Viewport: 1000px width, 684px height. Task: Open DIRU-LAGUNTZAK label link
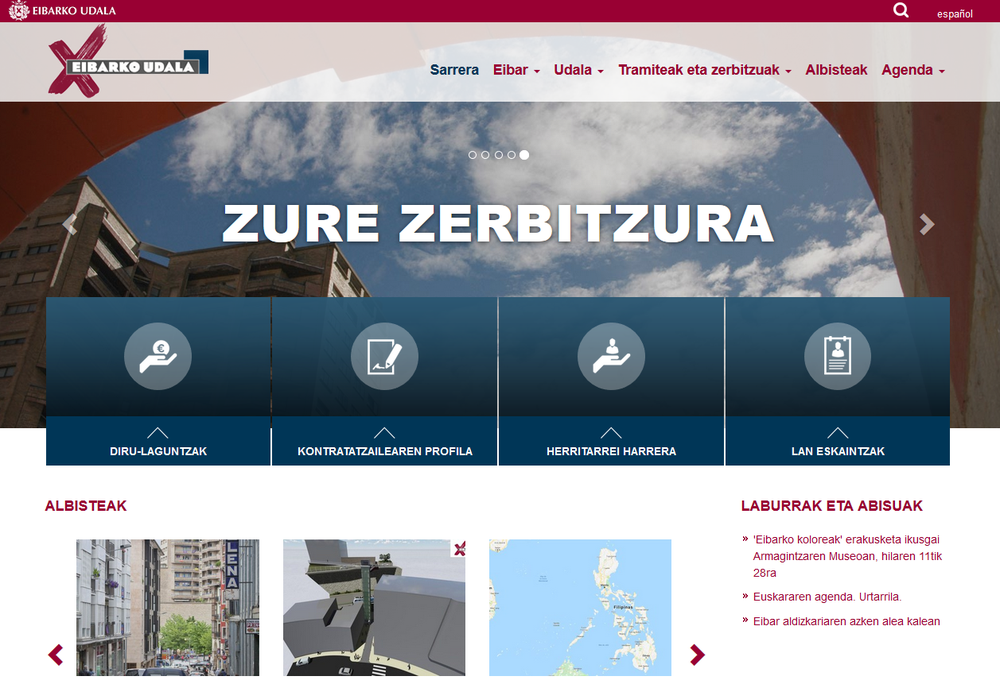pyautogui.click(x=158, y=451)
